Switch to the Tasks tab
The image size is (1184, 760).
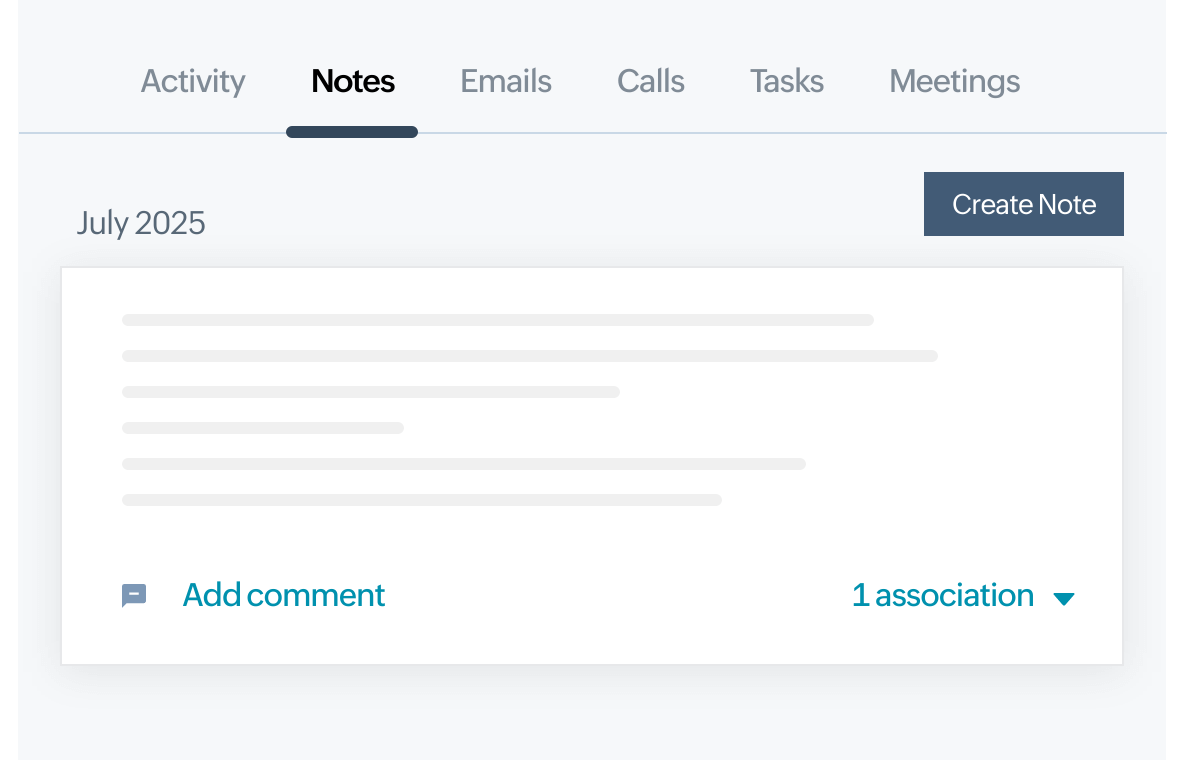coord(786,81)
